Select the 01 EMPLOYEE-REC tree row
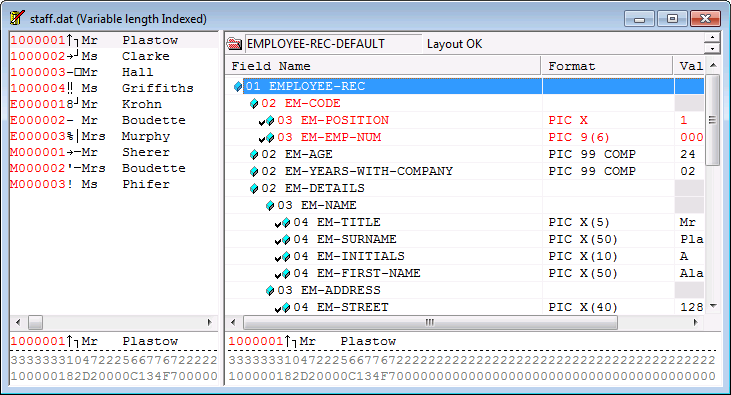The image size is (731, 395). 465,86
